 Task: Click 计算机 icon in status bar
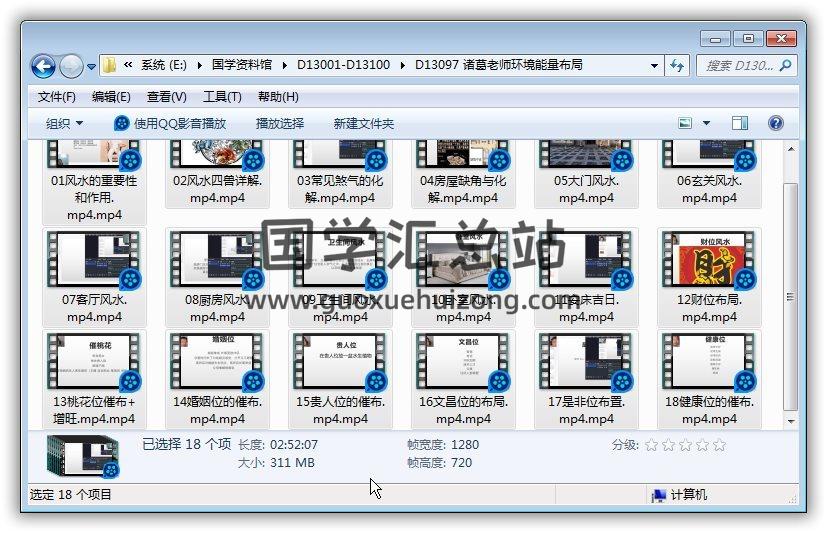click(658, 495)
